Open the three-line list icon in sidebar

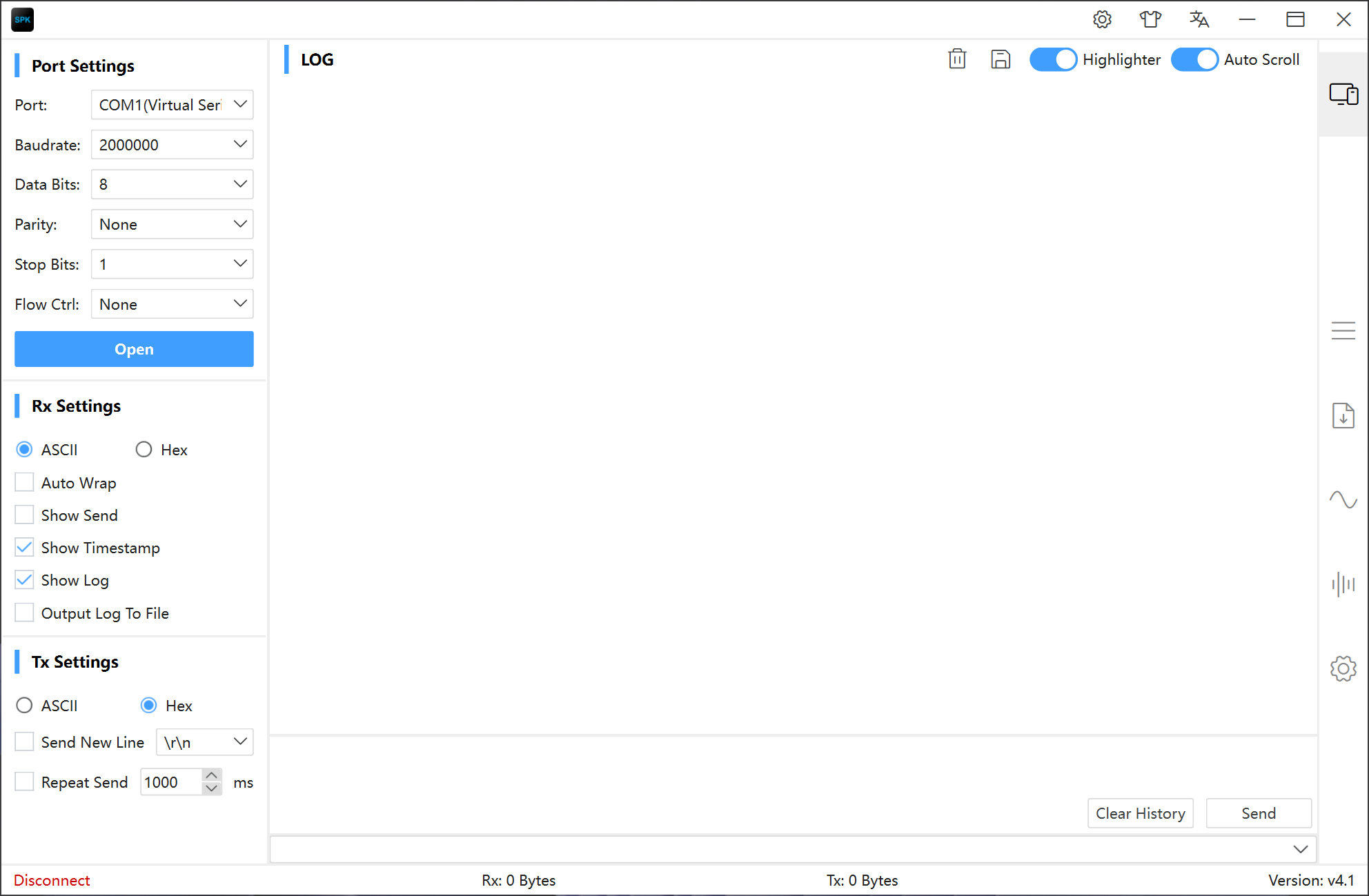[1343, 331]
